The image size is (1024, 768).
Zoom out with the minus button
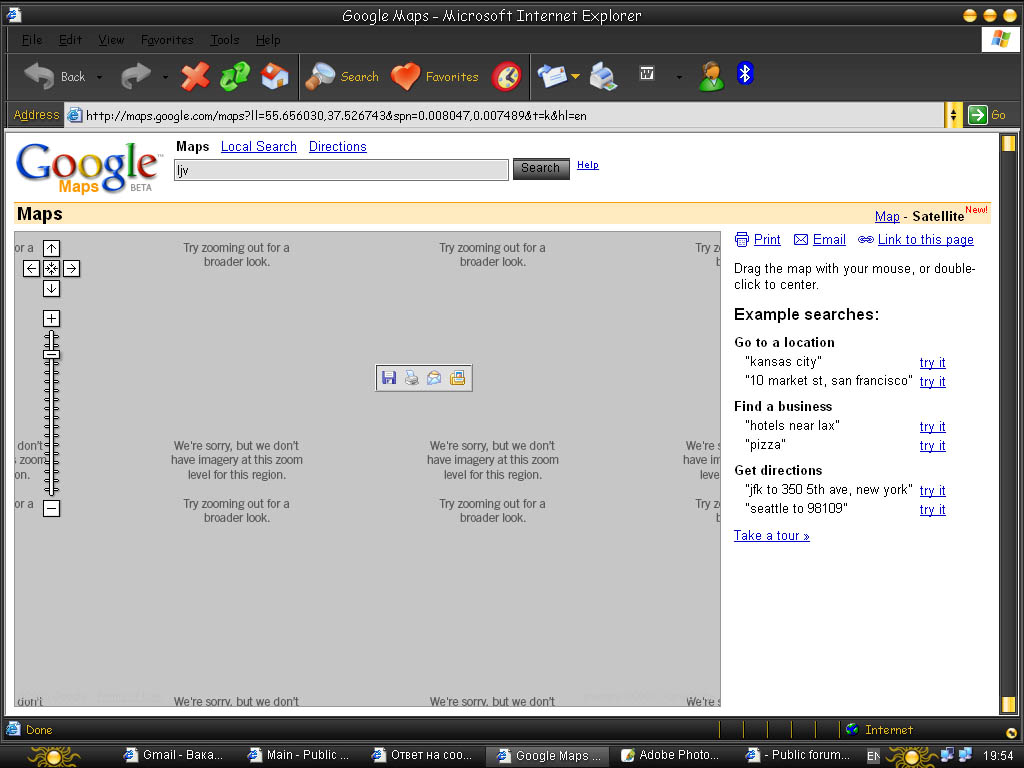click(52, 508)
